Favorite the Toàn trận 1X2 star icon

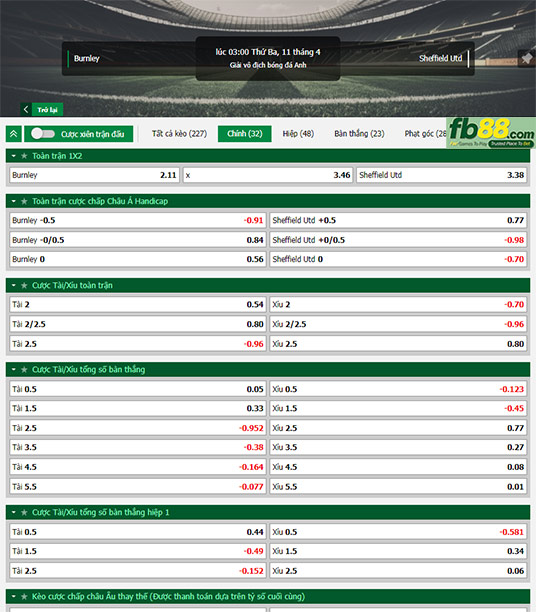coord(24,156)
